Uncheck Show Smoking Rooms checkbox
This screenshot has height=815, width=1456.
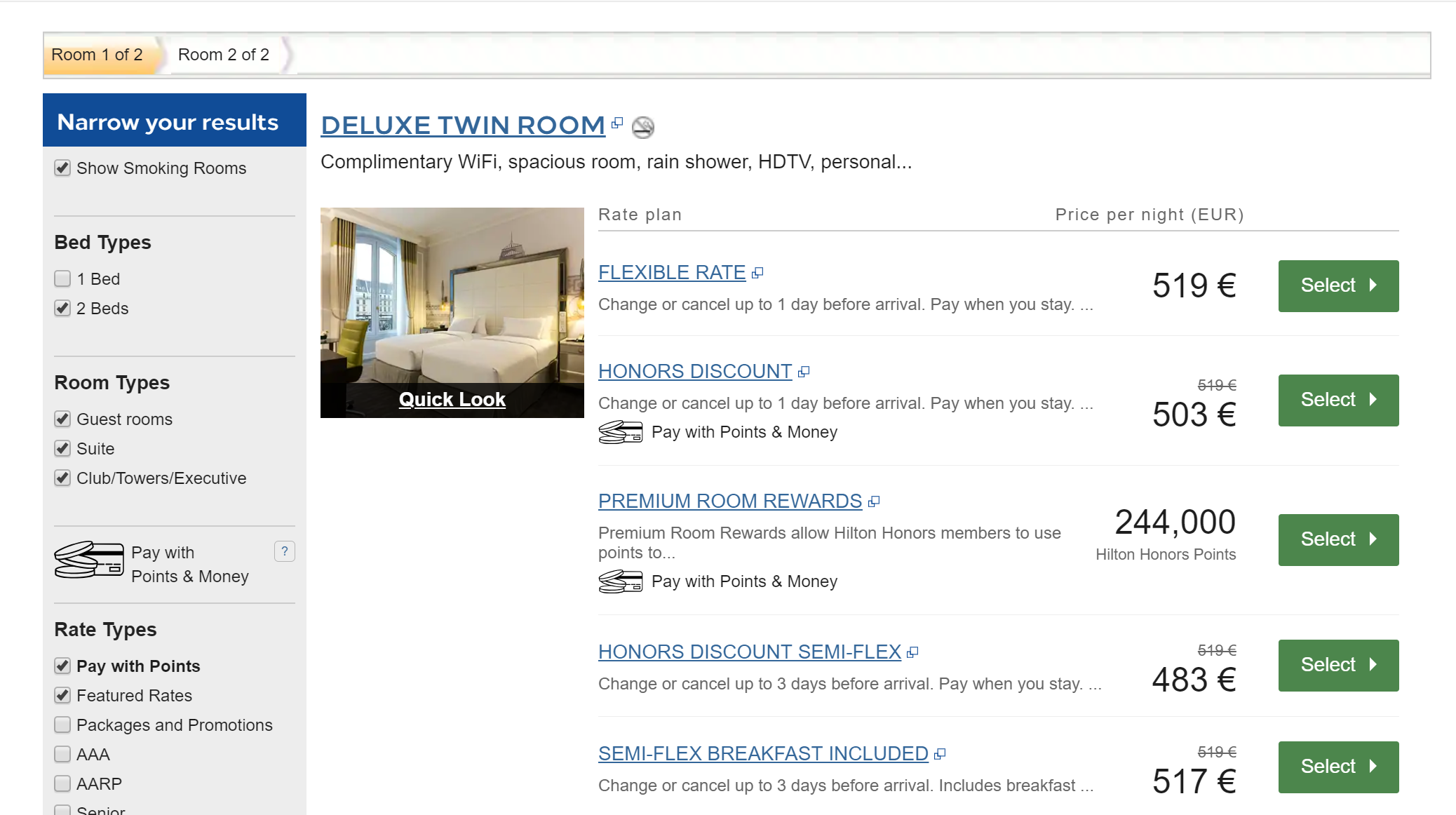click(x=62, y=168)
